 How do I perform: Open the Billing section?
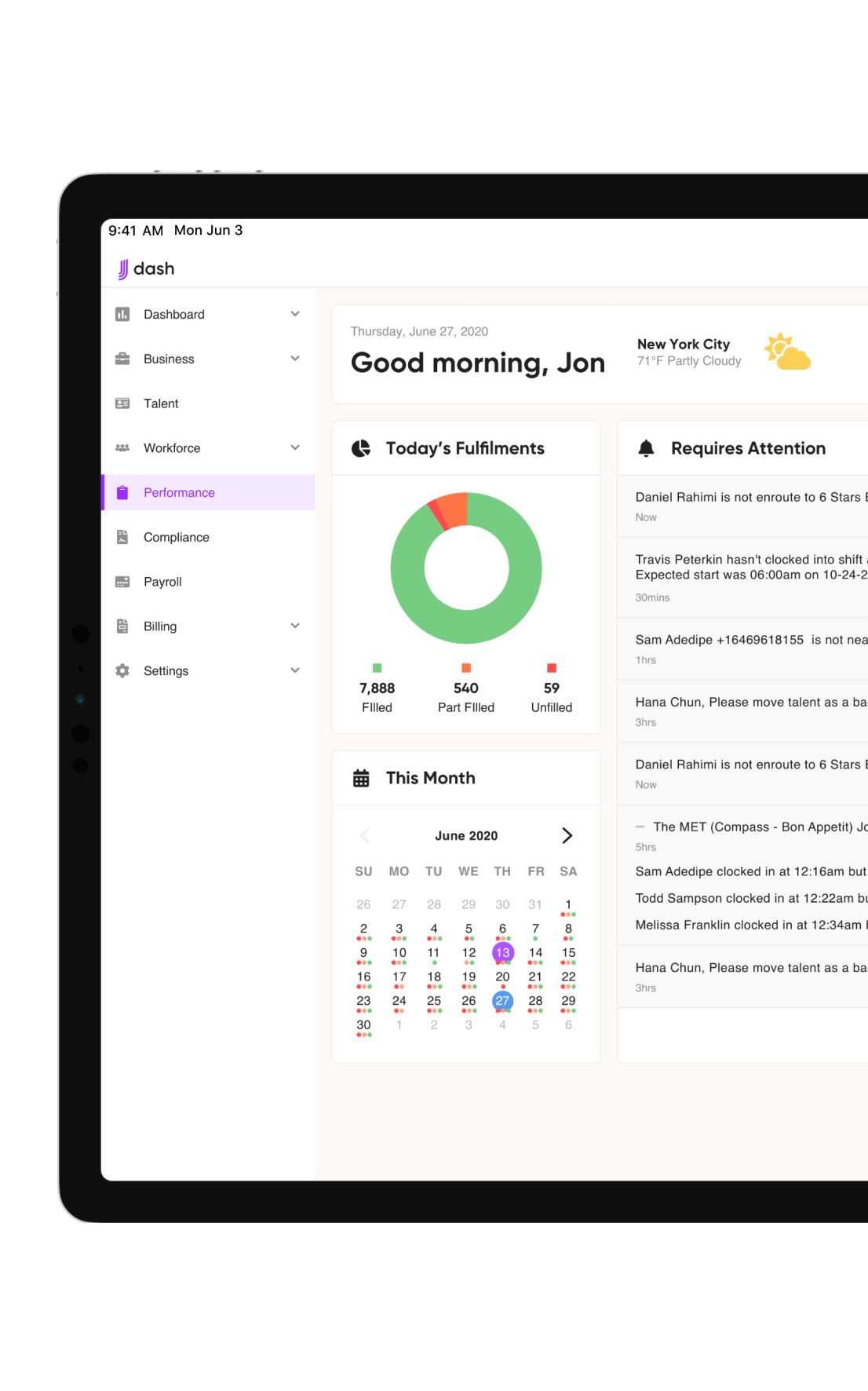pyautogui.click(x=208, y=626)
